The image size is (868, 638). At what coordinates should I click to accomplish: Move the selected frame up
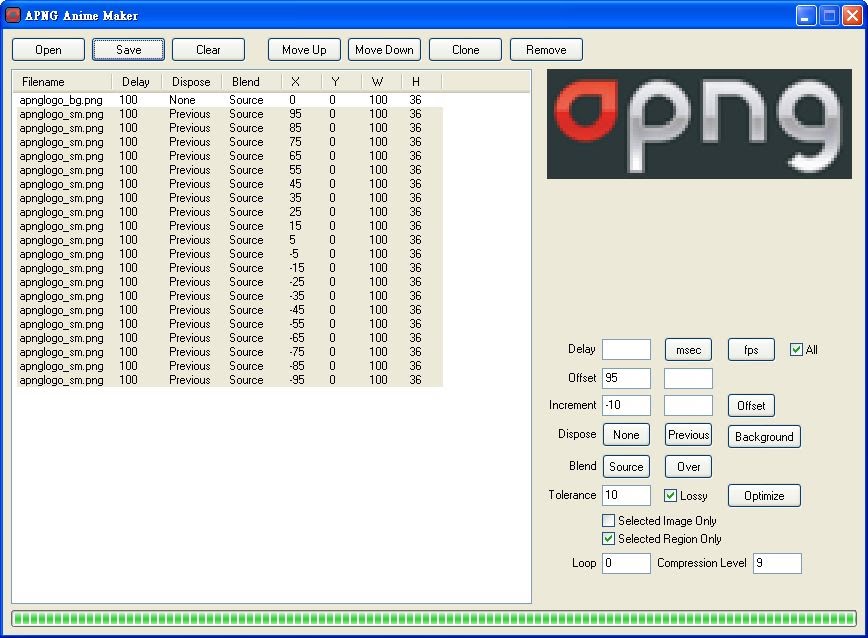(x=304, y=50)
